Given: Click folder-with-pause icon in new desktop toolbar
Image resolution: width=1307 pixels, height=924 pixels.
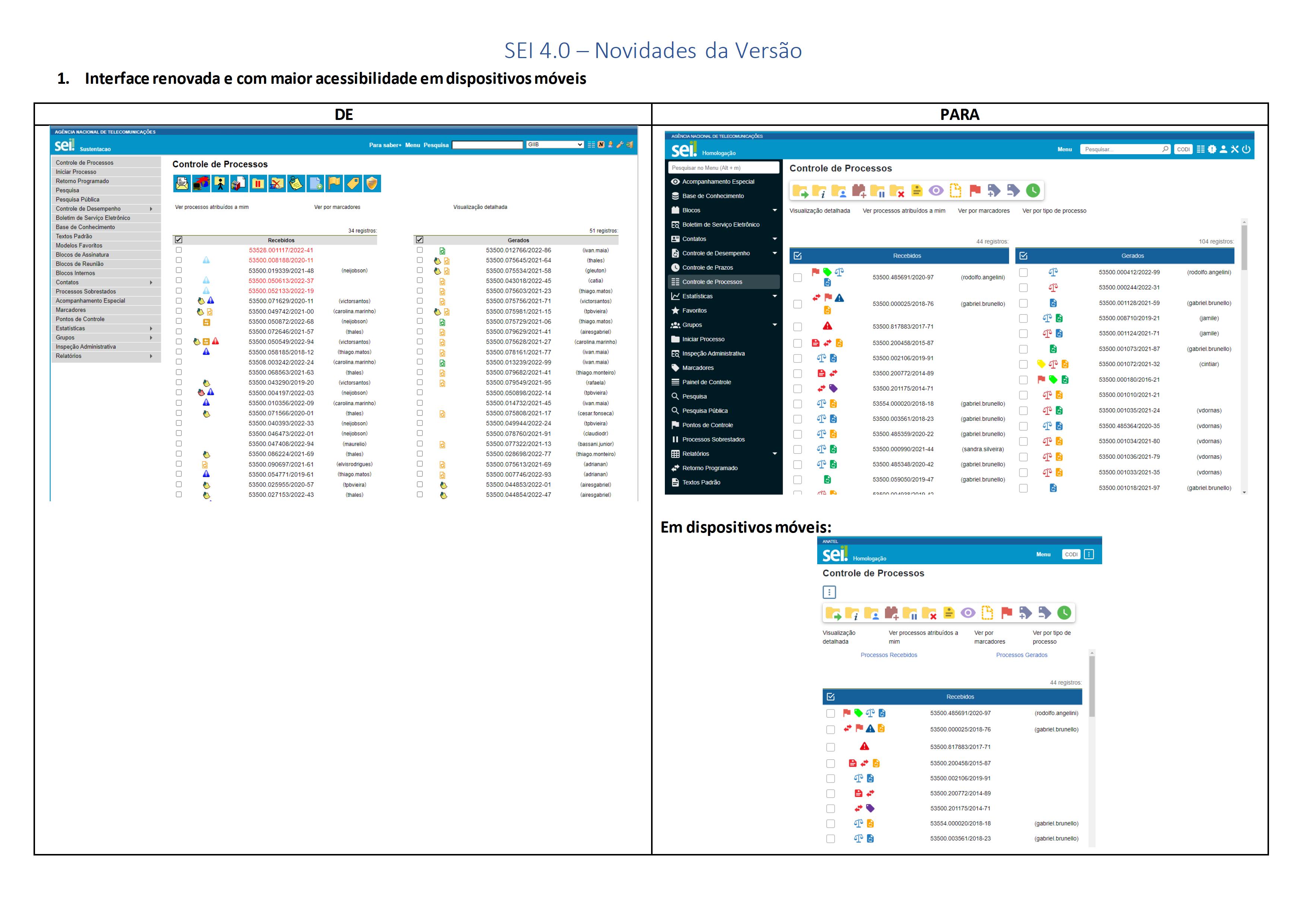Looking at the screenshot, I should tap(878, 191).
